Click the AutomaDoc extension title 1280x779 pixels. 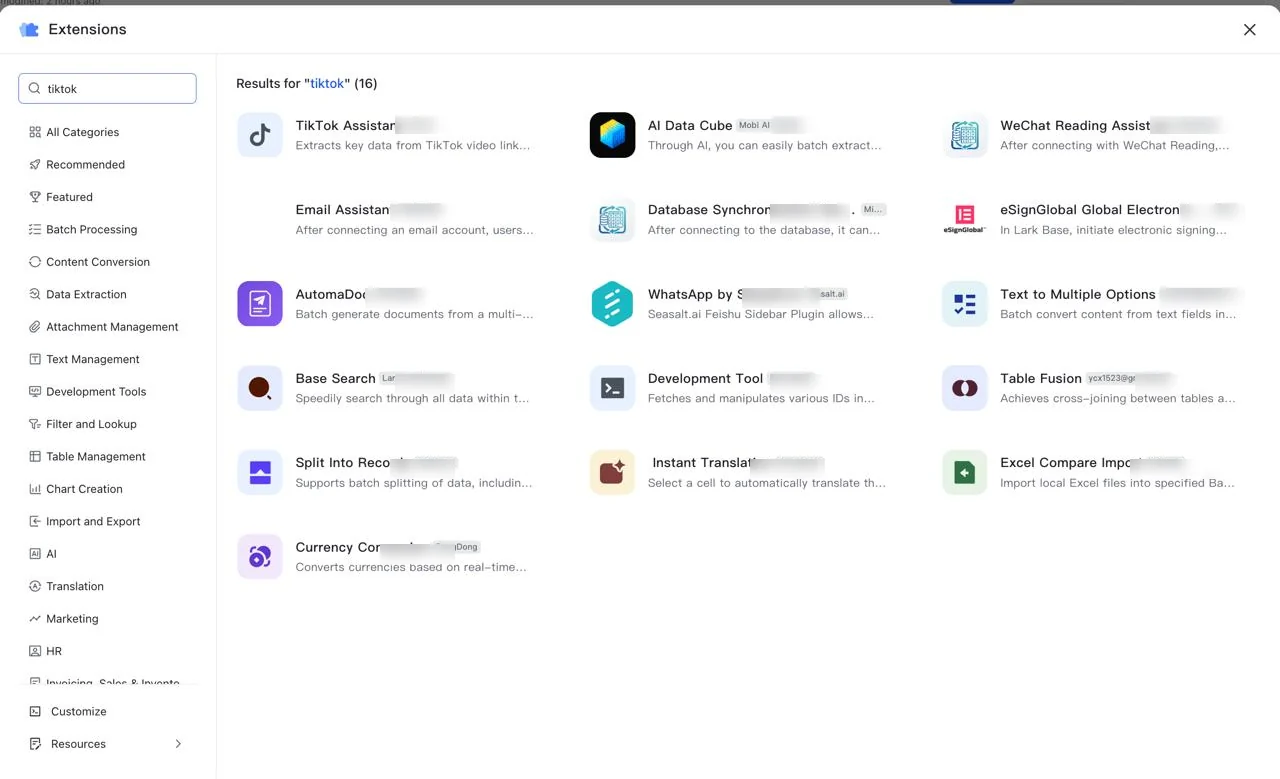pos(331,295)
